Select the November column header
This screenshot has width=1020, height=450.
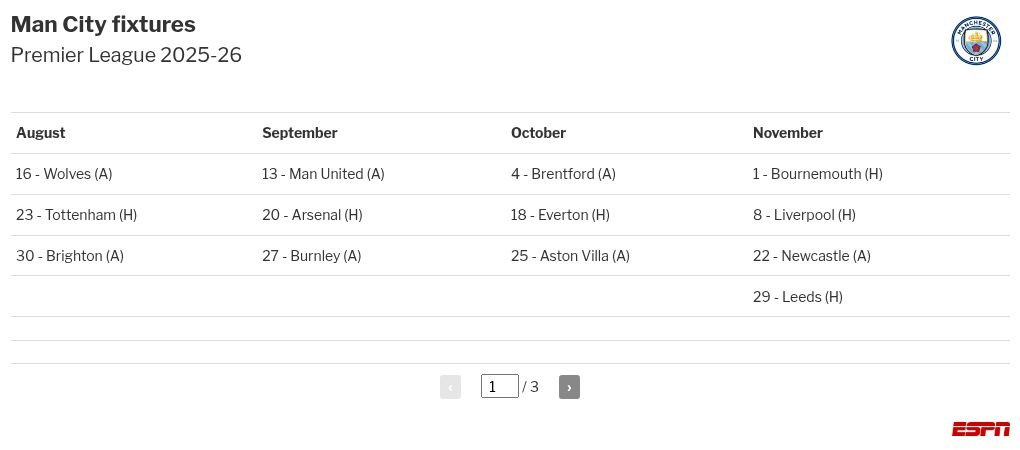tap(788, 133)
